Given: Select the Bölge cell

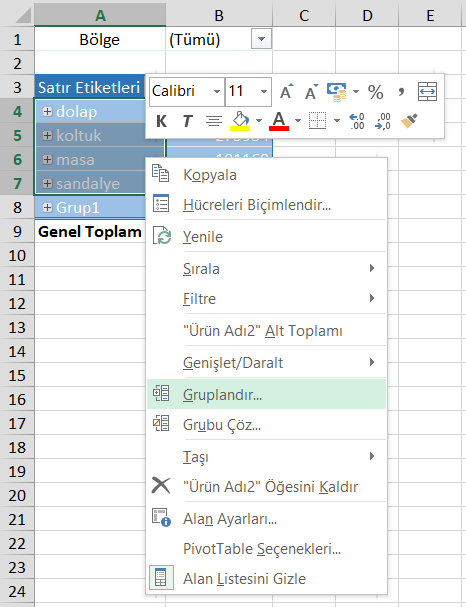Looking at the screenshot, I should click(x=100, y=39).
